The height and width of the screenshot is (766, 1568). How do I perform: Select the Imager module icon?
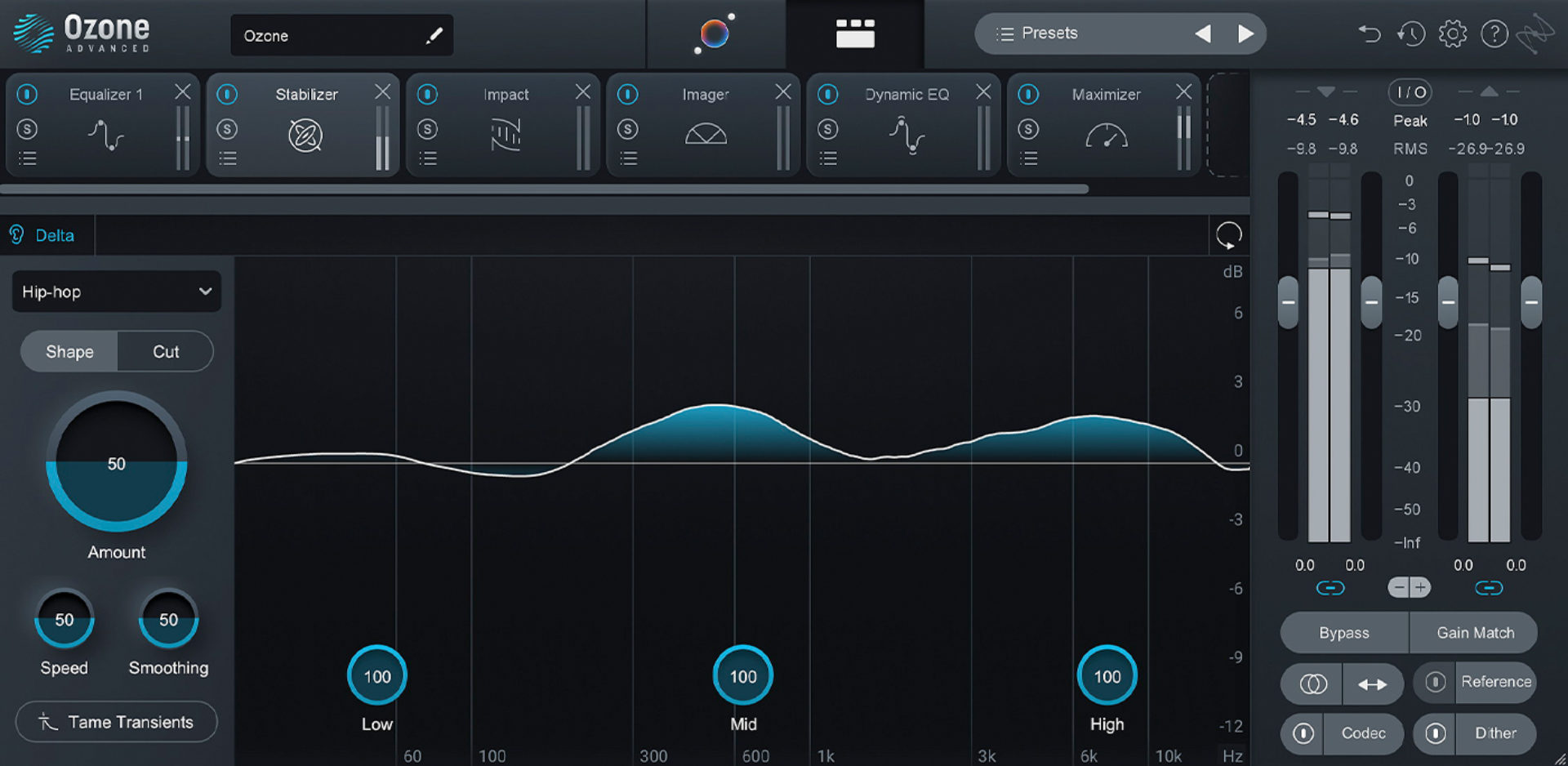pos(704,135)
